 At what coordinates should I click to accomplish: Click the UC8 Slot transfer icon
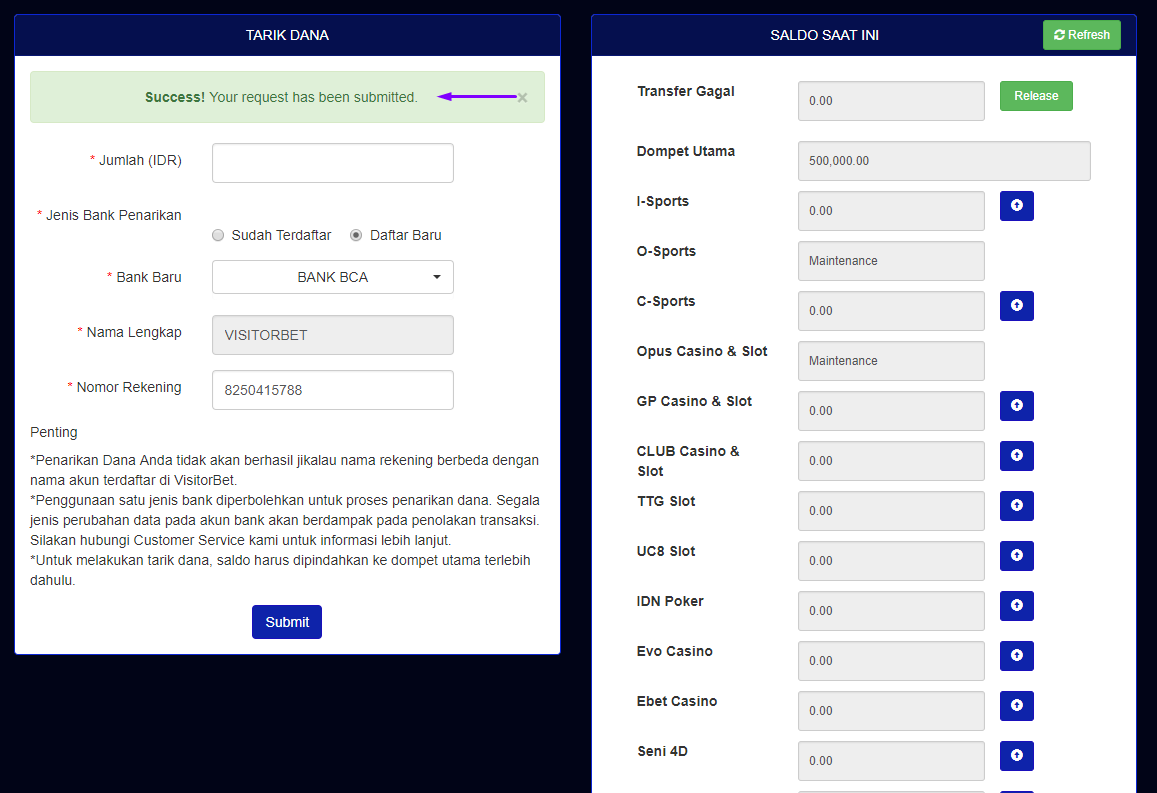(x=1016, y=555)
